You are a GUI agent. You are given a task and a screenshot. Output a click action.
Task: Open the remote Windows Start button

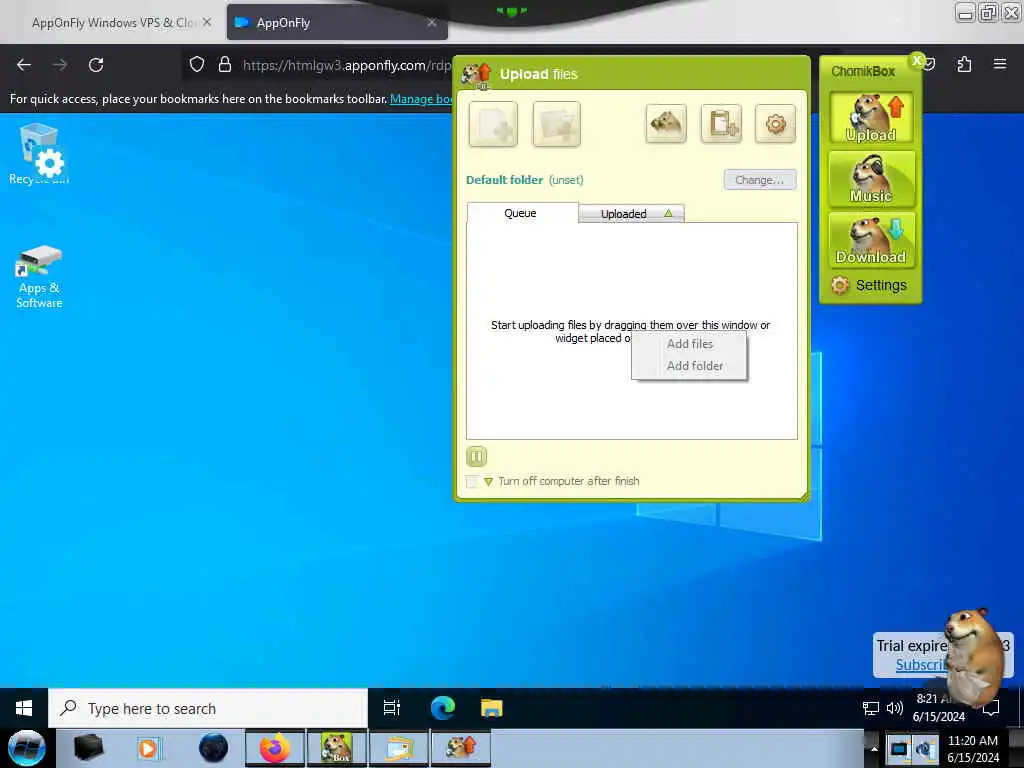click(24, 708)
